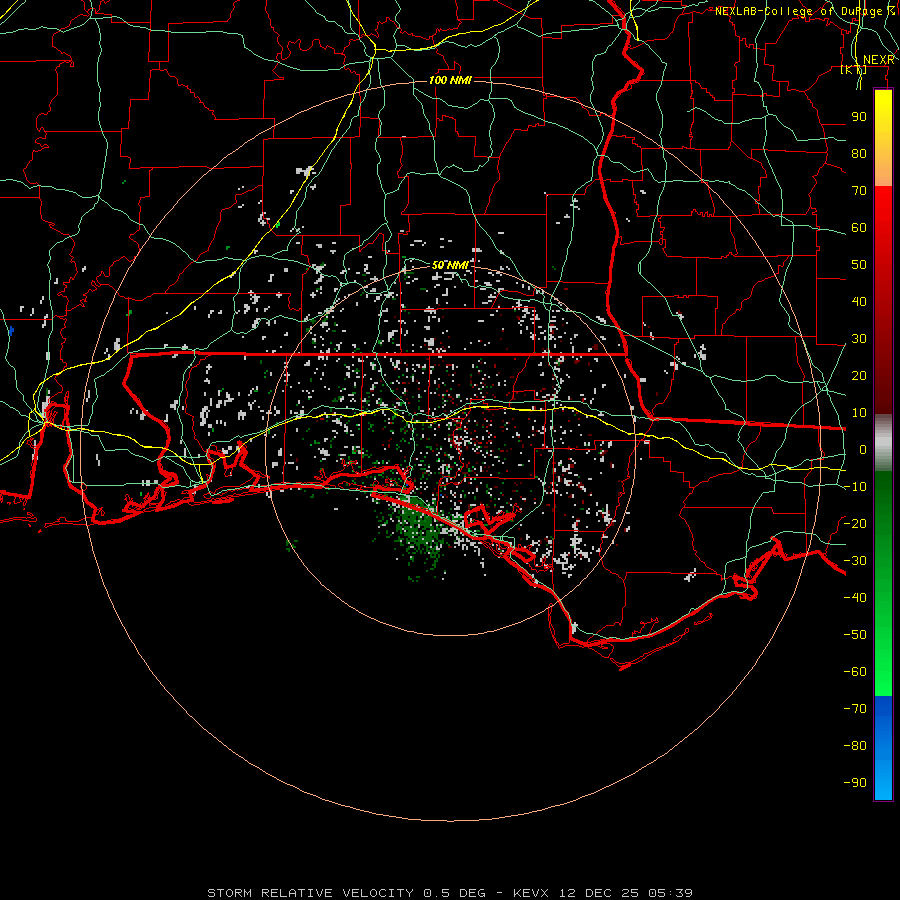Click the -20 value on velocity scale

pyautogui.click(x=855, y=524)
